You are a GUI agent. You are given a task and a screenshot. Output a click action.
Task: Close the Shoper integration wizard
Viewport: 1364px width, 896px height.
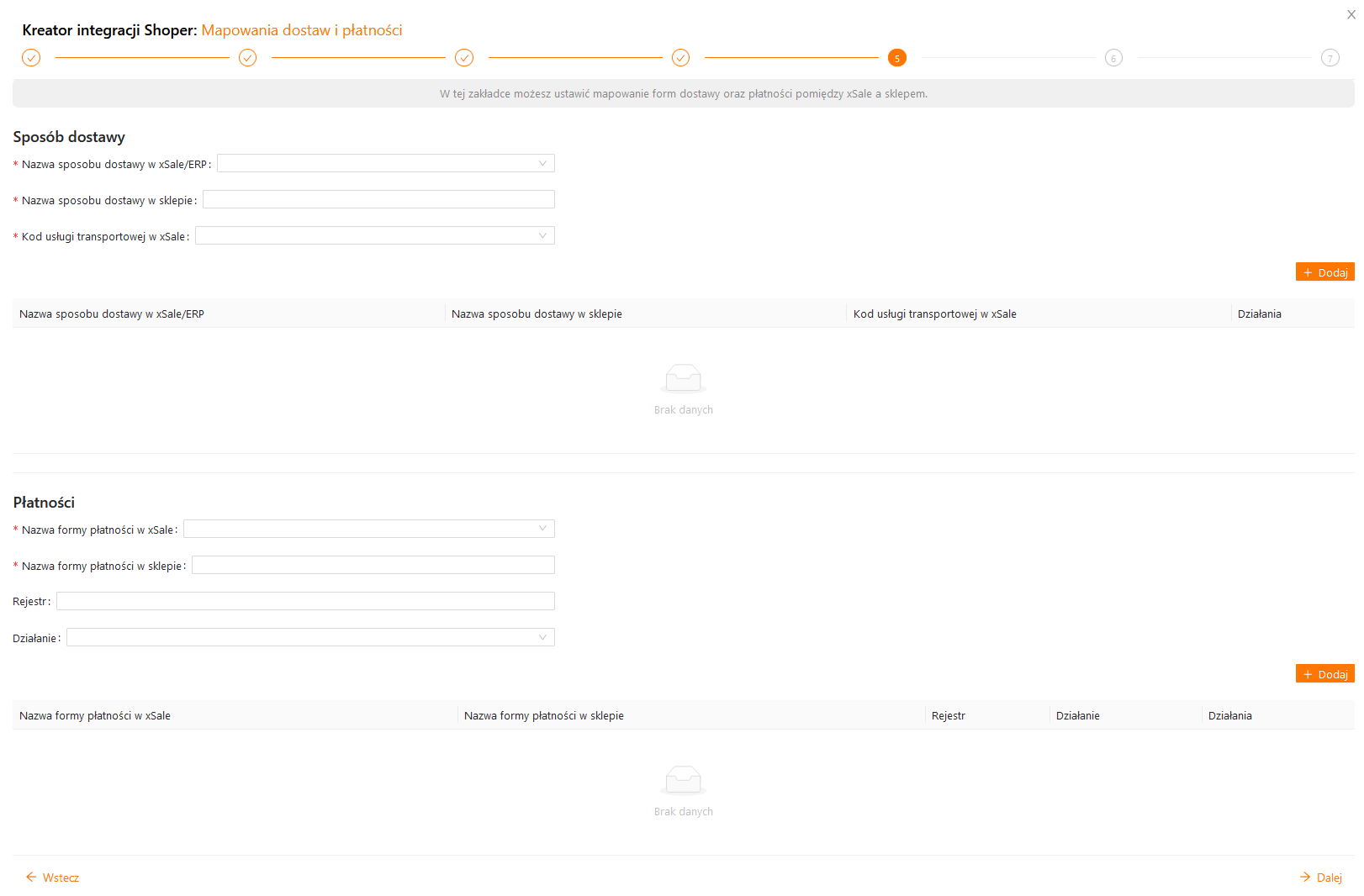(1351, 14)
